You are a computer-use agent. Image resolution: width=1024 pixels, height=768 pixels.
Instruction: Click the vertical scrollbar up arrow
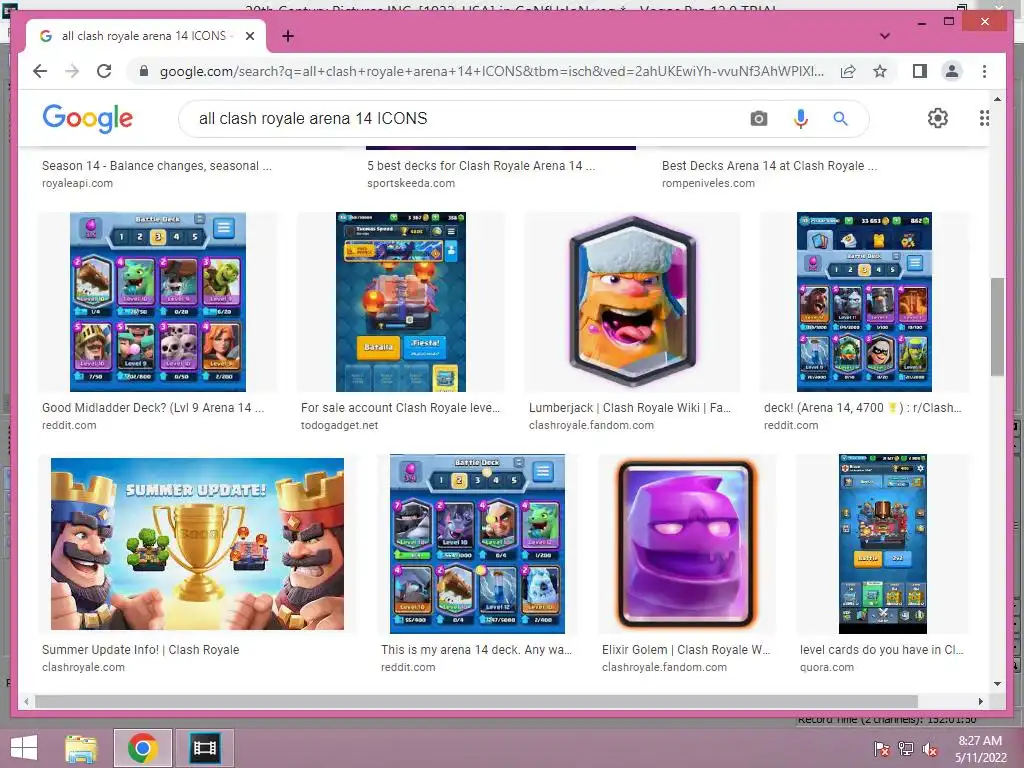(997, 99)
